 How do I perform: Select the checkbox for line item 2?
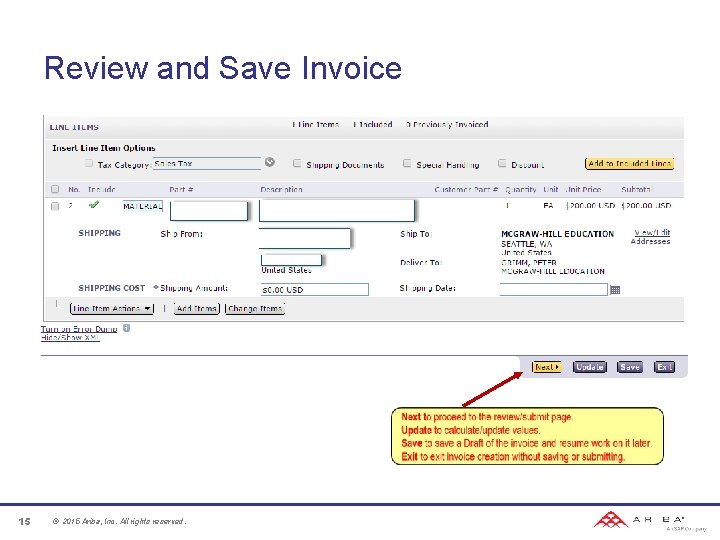[x=55, y=206]
